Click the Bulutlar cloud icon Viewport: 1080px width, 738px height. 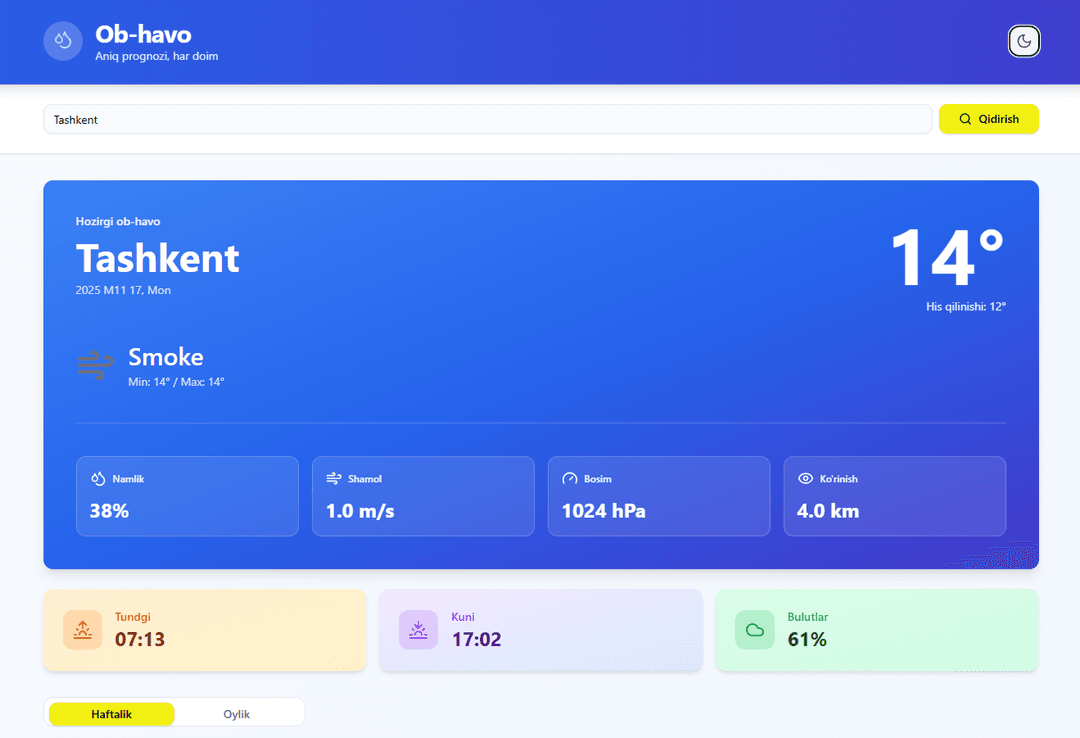[x=754, y=629]
